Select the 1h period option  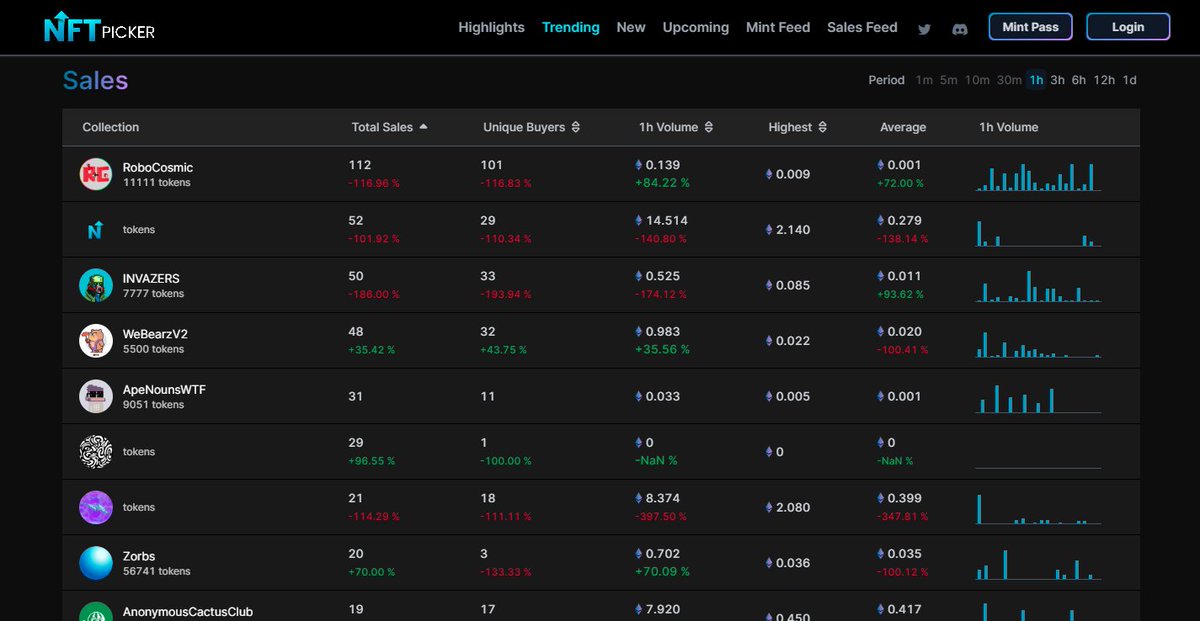point(1036,80)
